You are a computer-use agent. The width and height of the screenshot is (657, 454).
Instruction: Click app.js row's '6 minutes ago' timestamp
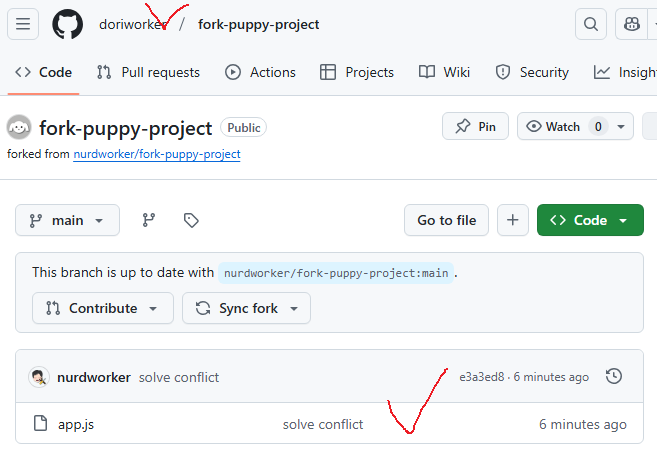pos(583,425)
